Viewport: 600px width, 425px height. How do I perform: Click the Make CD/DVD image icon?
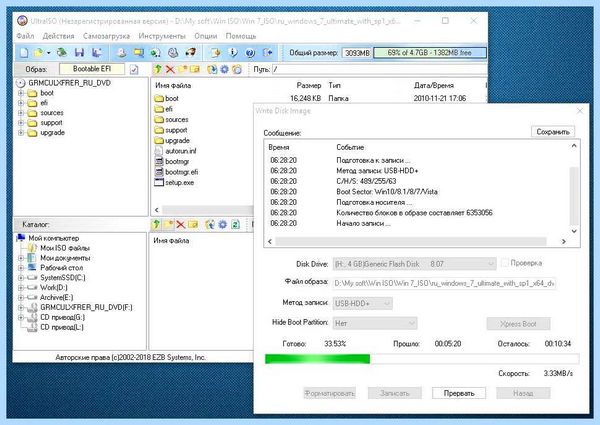(x=121, y=52)
